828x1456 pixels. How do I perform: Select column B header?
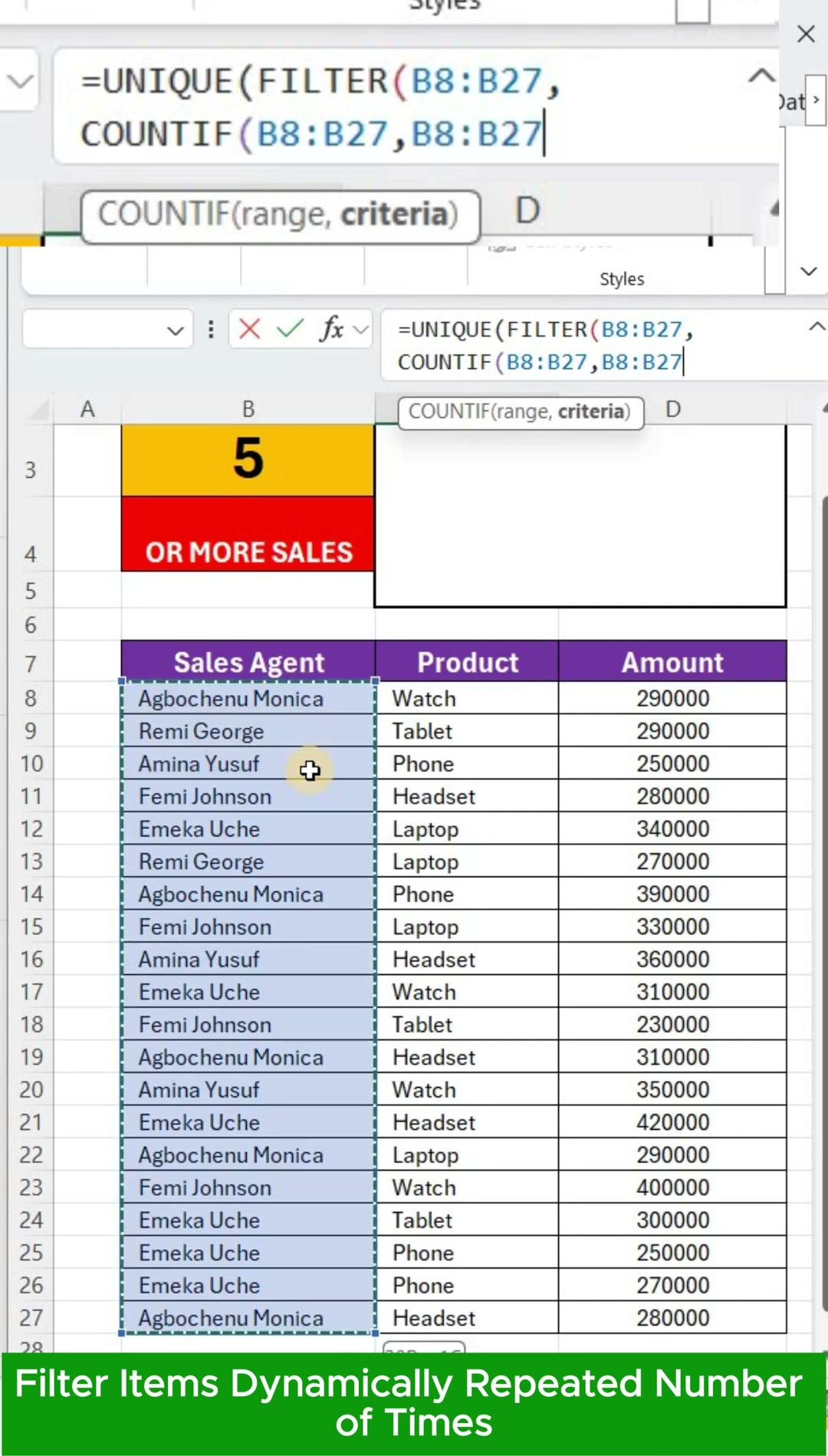click(248, 410)
